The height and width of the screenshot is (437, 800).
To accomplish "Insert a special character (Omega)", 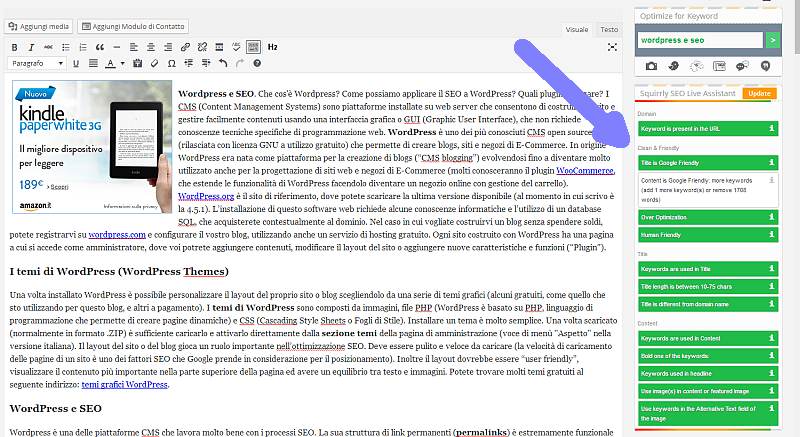I will [172, 63].
